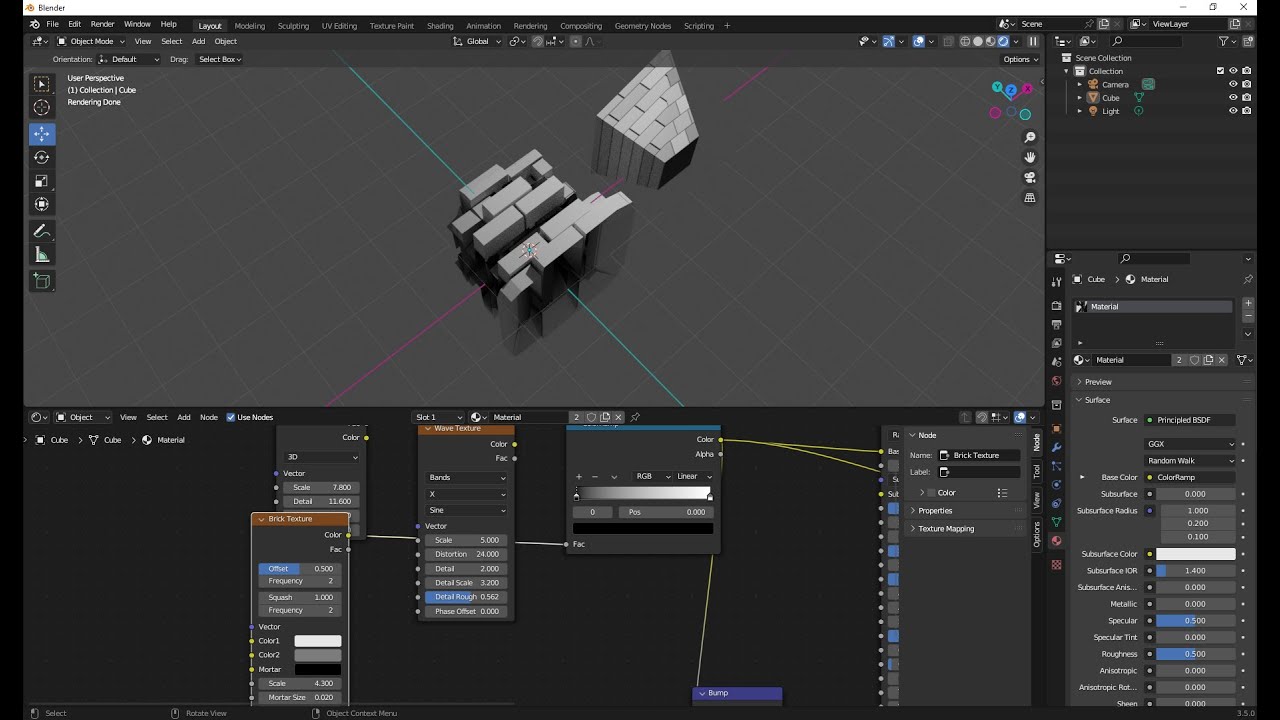Select the Measure tool
This screenshot has height=720, width=1280.
point(41,255)
